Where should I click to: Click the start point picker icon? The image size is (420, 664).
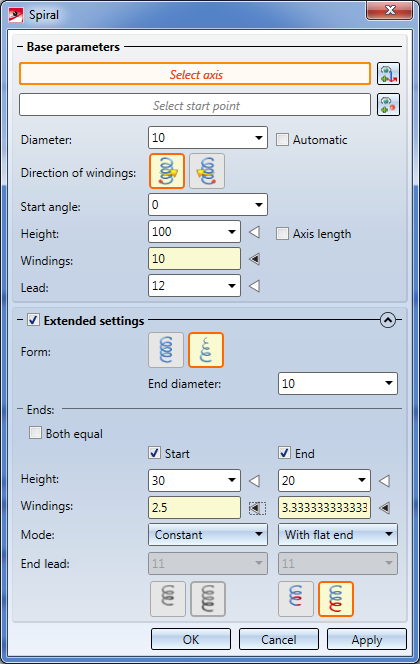[x=388, y=105]
